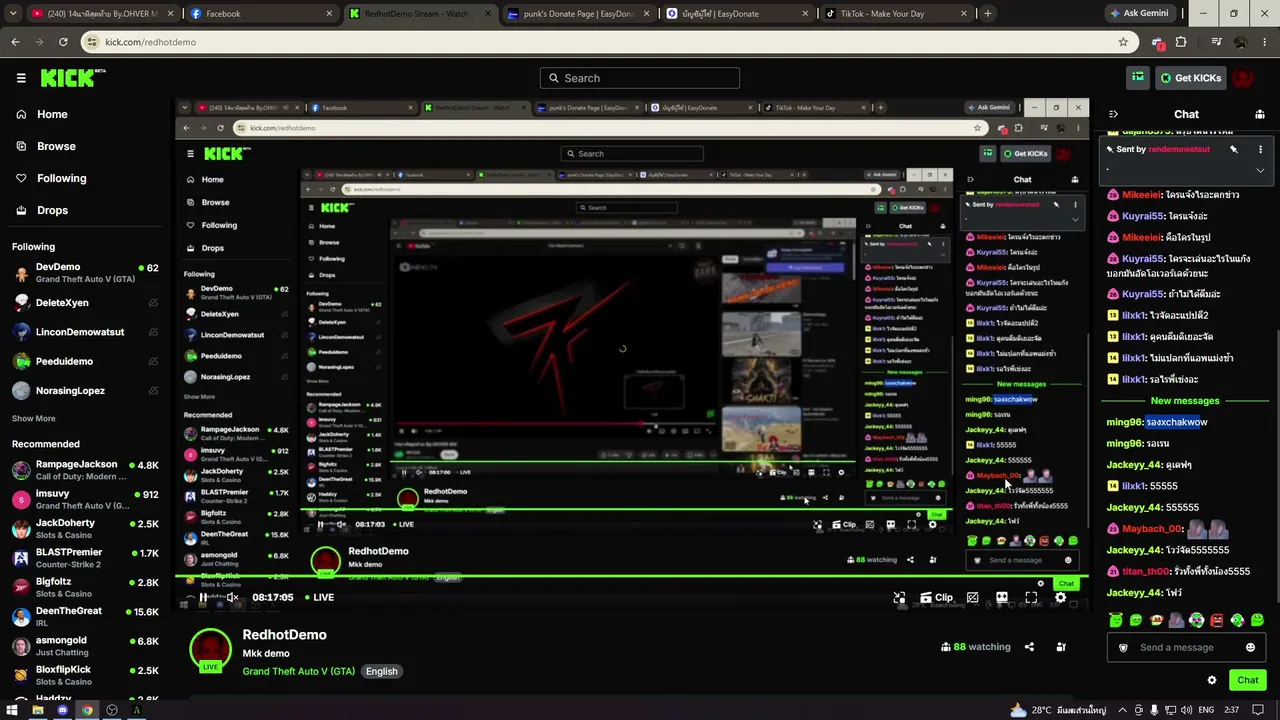Viewport: 1280px width, 720px height.
Task: Click the English language tag
Action: click(x=381, y=671)
